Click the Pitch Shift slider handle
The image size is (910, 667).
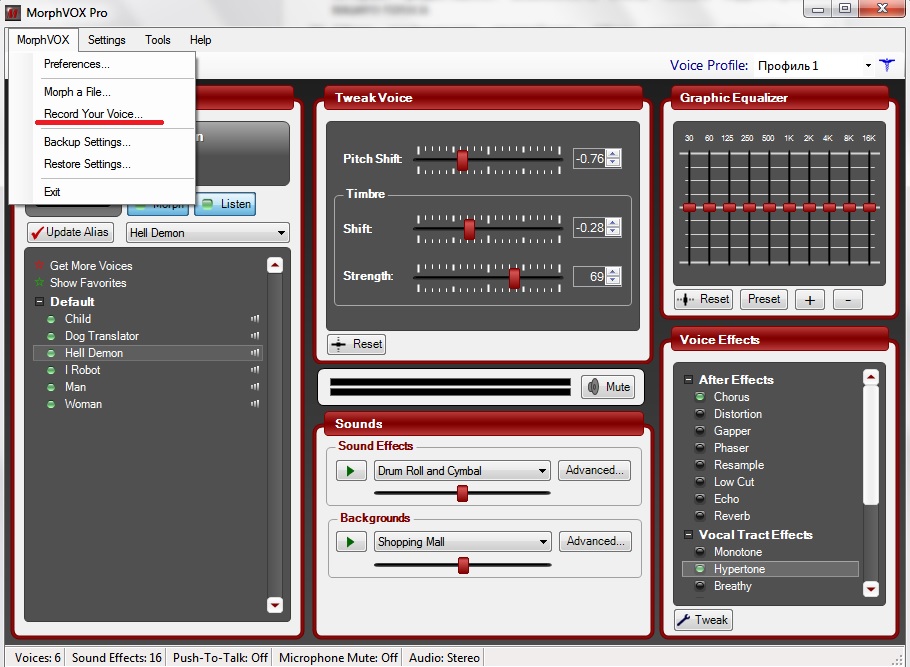tap(462, 160)
